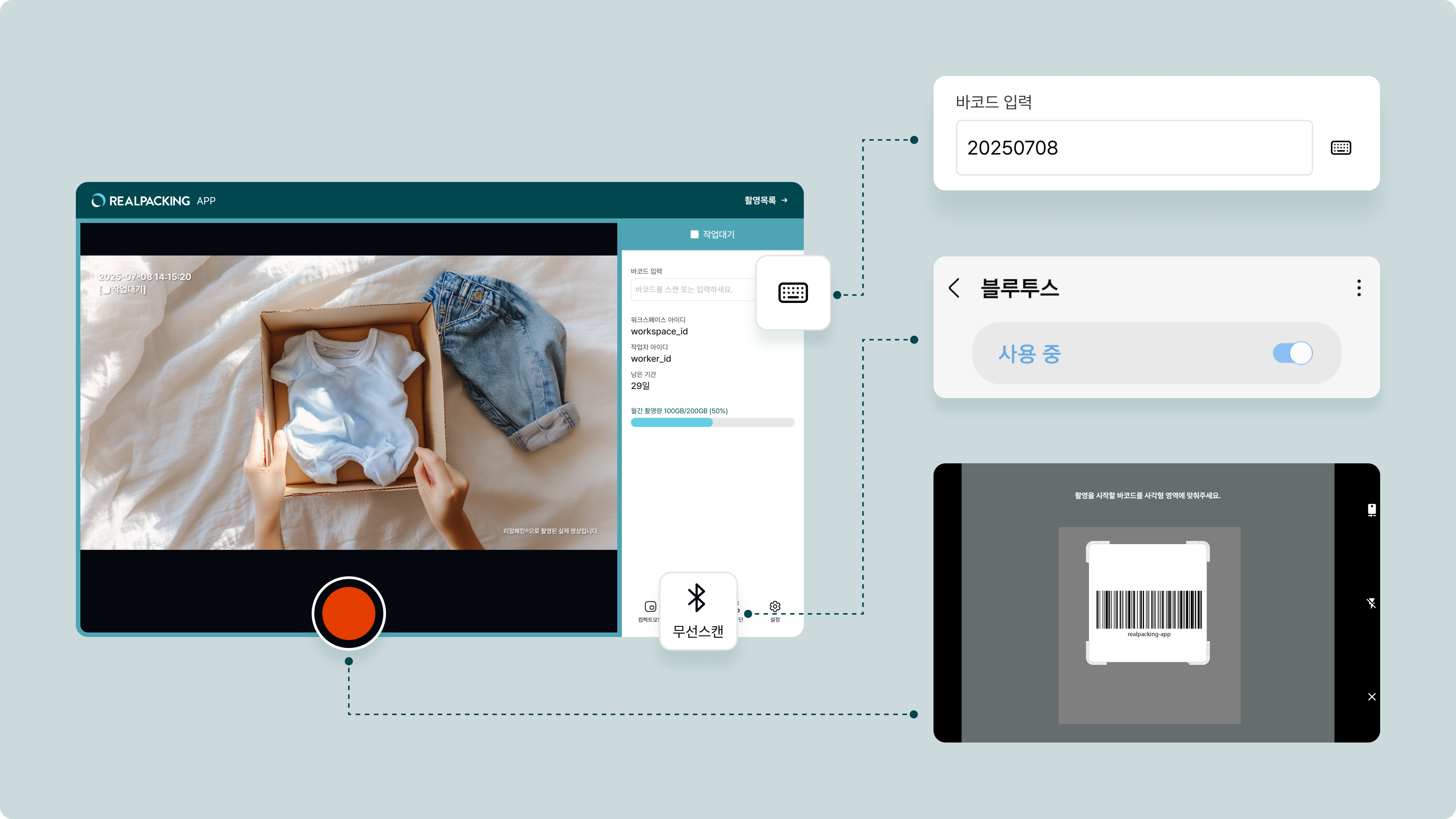Click the REALPACKING logo

[141, 201]
